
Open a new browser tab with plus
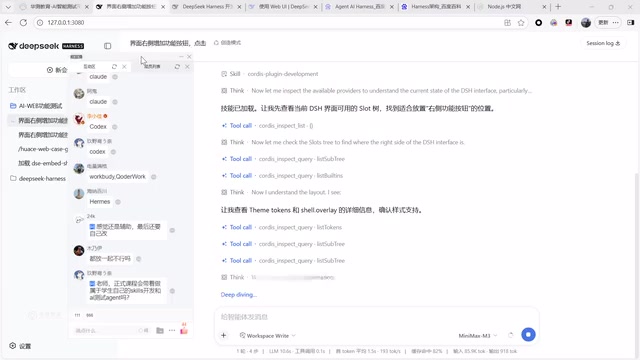(x=558, y=7)
